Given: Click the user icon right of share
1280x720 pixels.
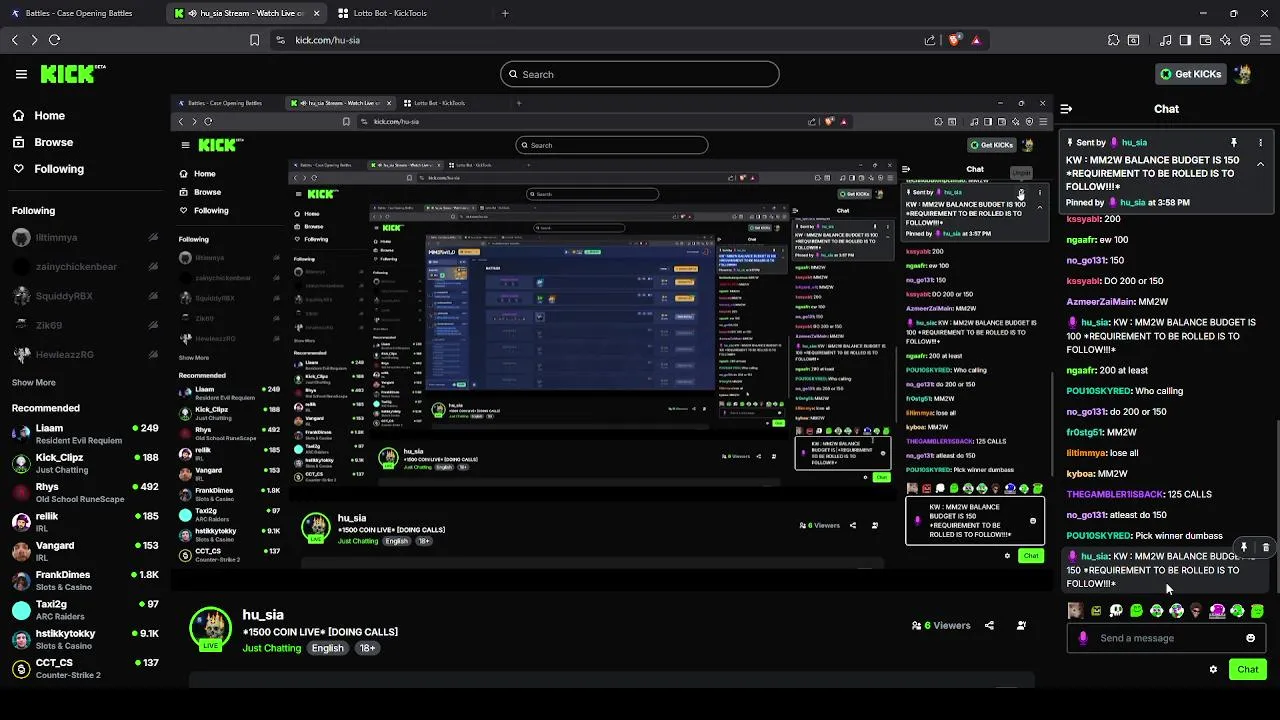Looking at the screenshot, I should point(1021,625).
